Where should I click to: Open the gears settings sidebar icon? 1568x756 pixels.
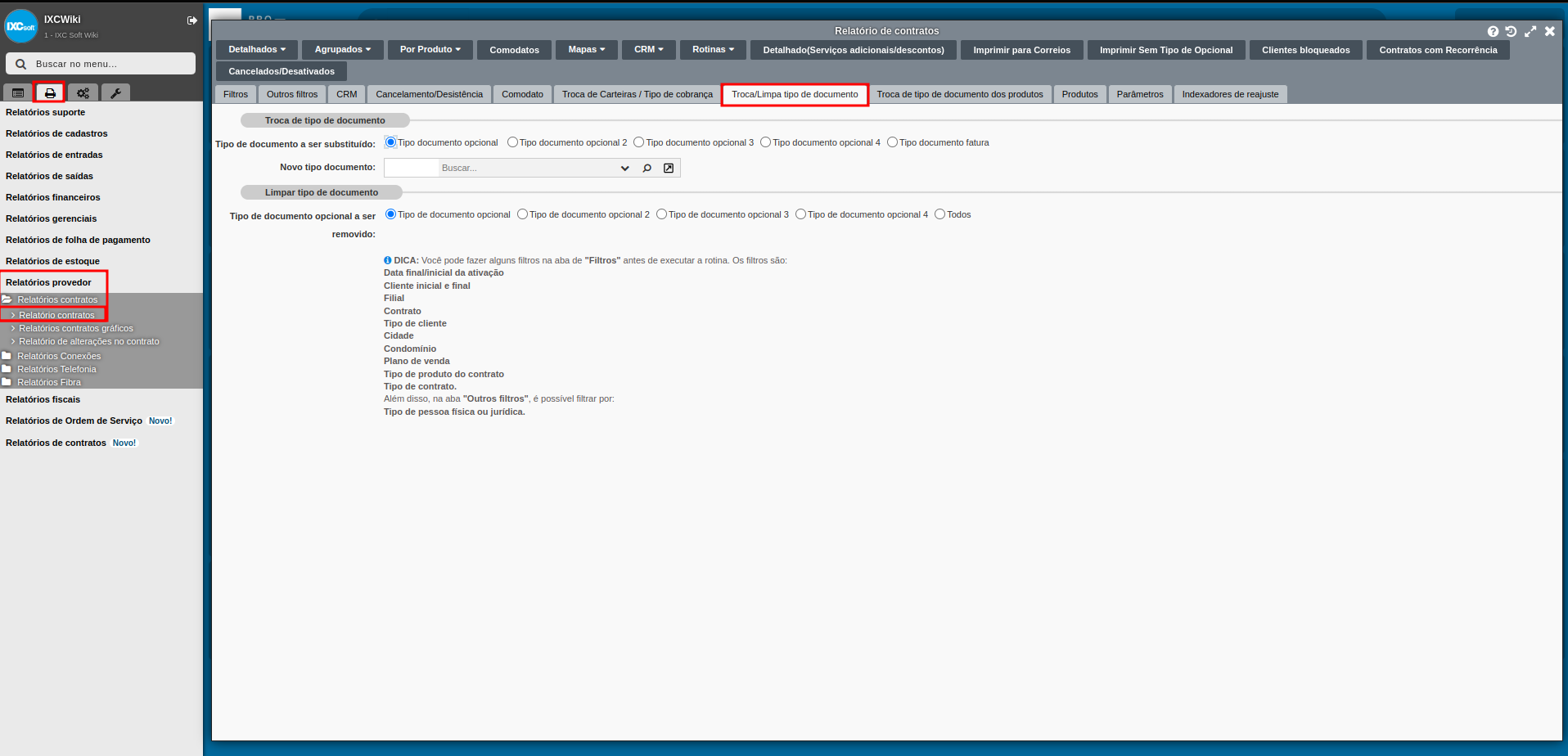tap(83, 93)
